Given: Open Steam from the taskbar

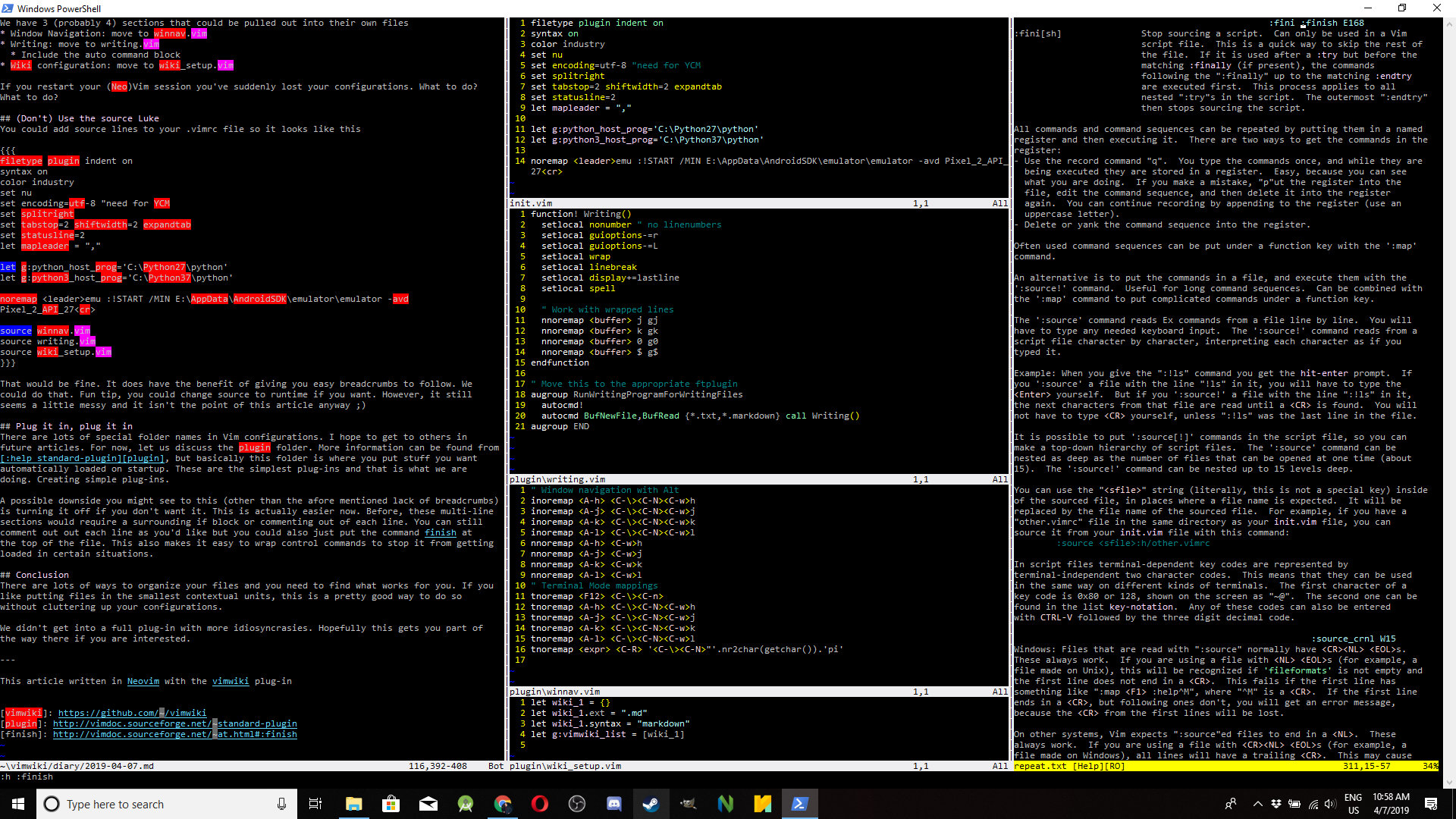Looking at the screenshot, I should click(x=651, y=804).
